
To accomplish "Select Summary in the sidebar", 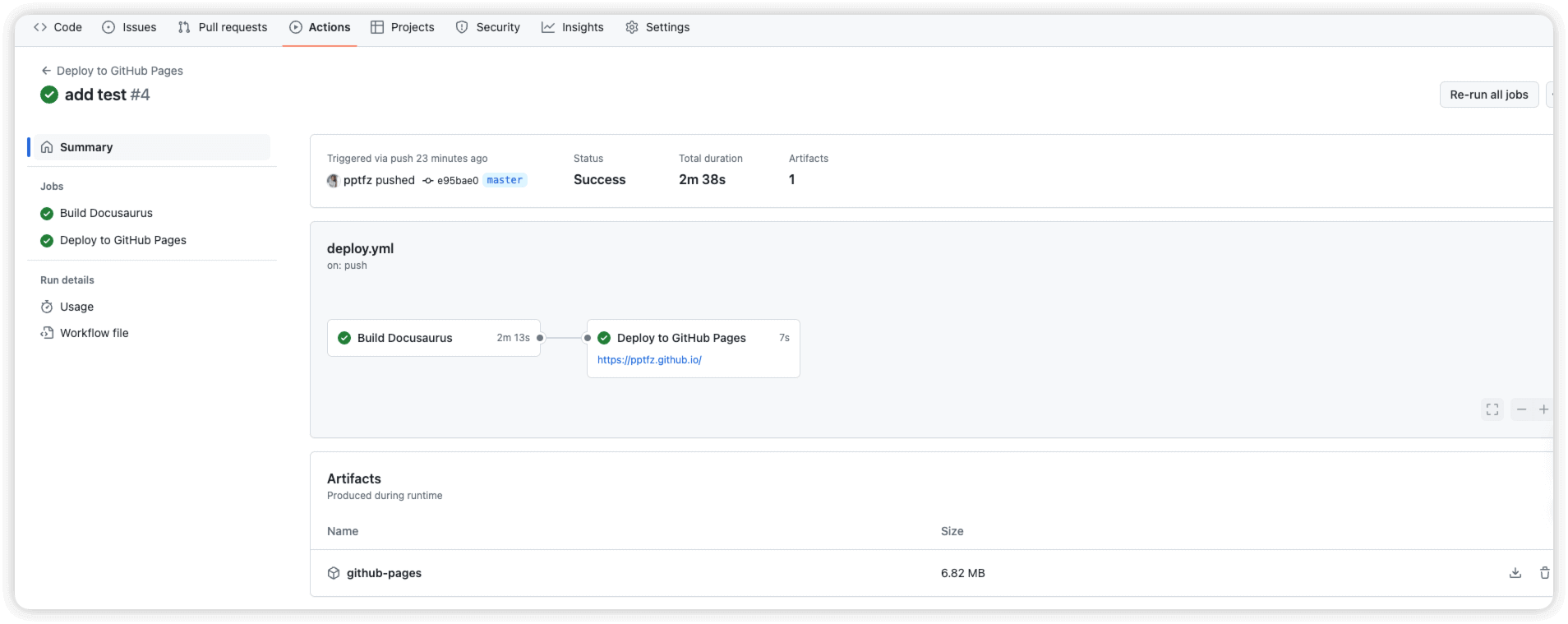I will tap(152, 147).
